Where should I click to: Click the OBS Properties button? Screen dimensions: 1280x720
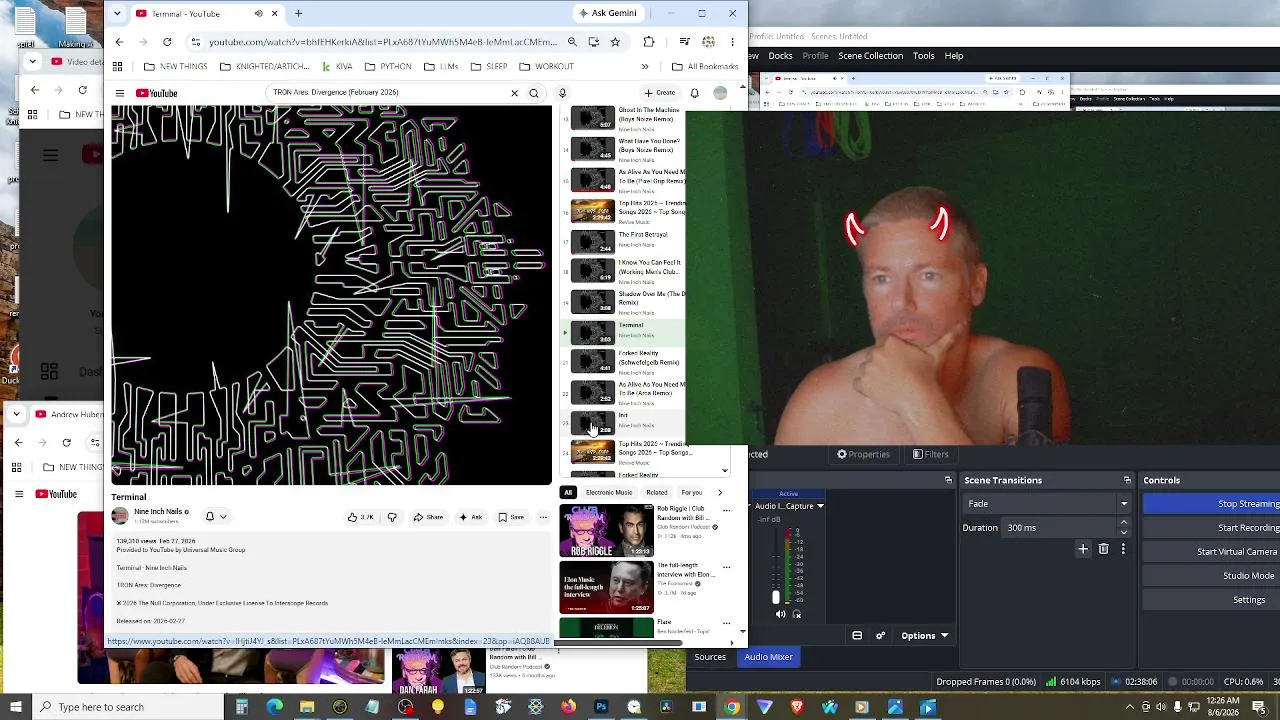click(x=863, y=454)
